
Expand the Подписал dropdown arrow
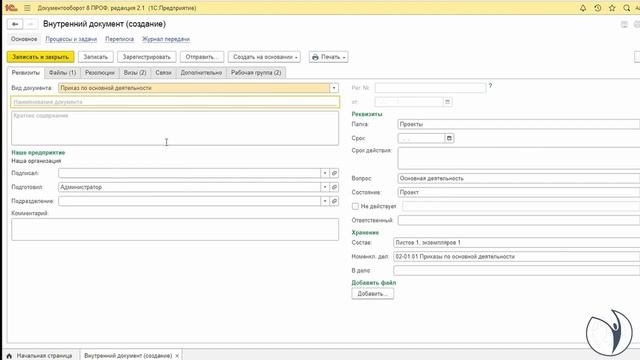point(325,173)
